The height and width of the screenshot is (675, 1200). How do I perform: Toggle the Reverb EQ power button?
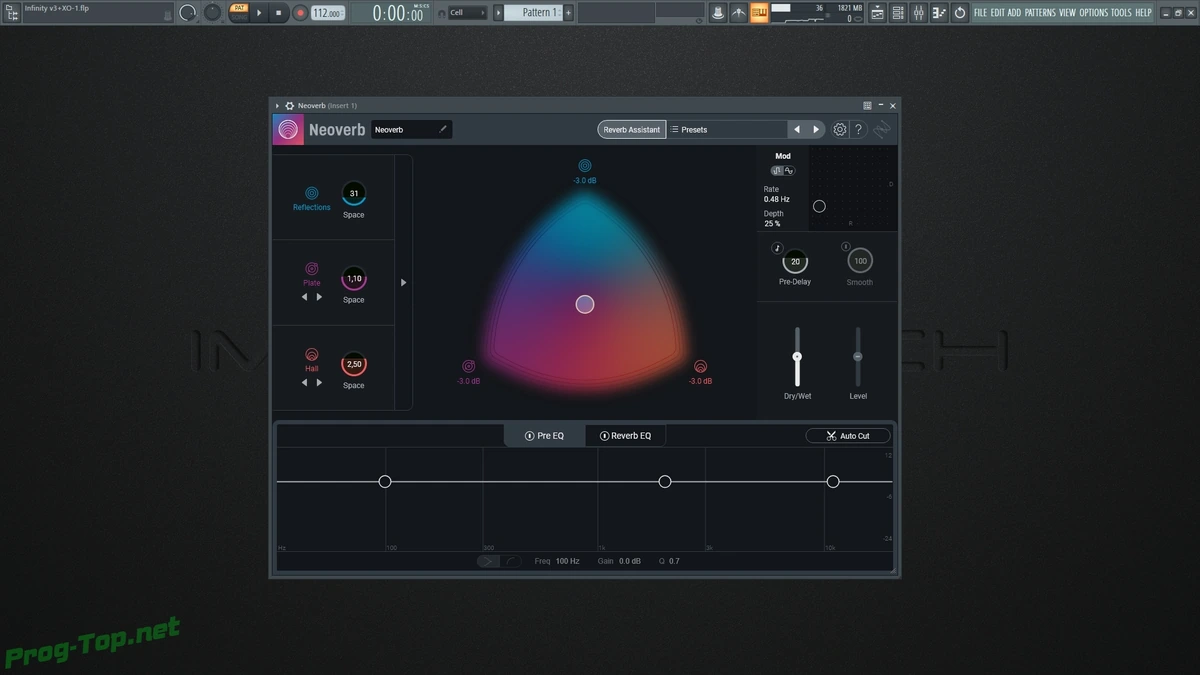tap(604, 436)
